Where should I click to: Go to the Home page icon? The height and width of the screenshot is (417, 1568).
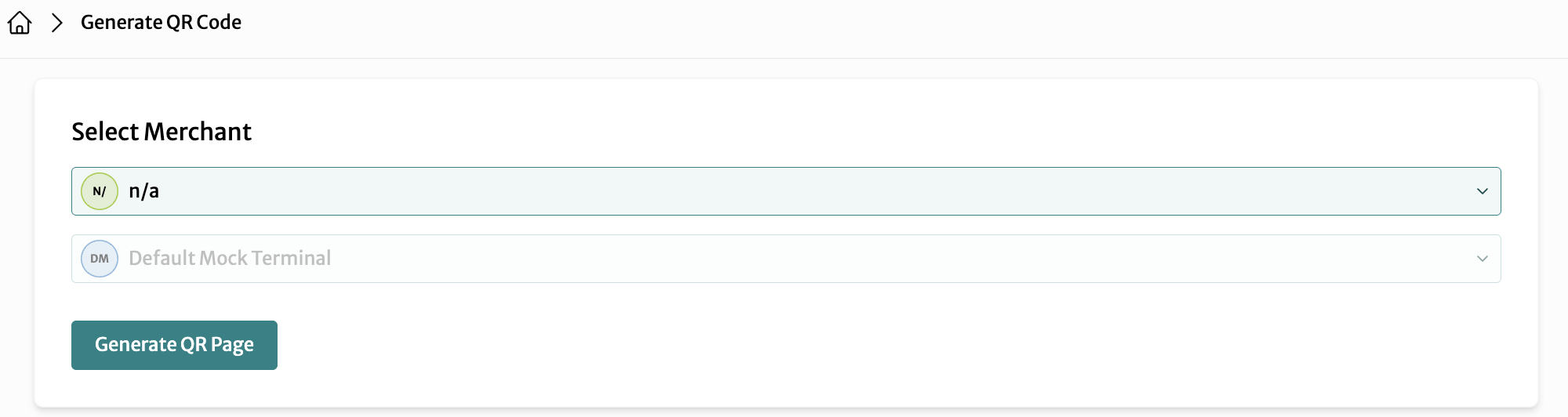[20, 23]
